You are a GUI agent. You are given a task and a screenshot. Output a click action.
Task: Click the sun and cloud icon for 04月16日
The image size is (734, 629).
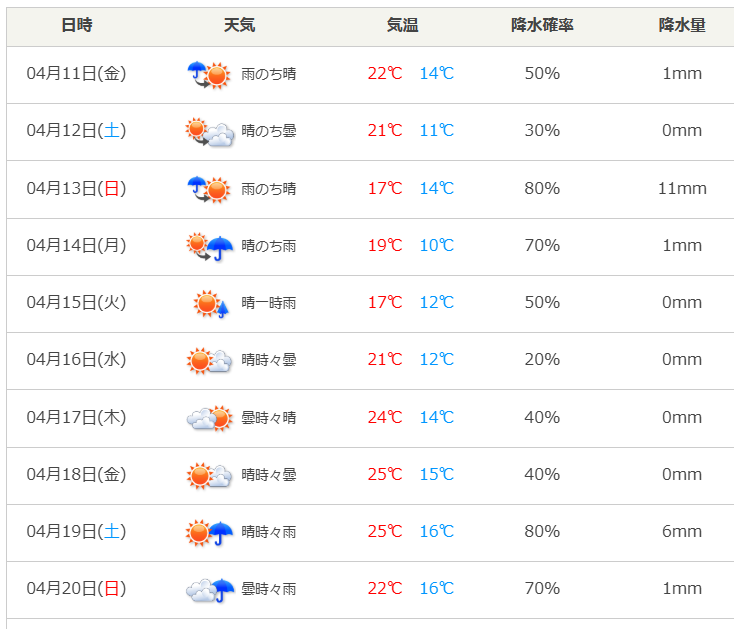(208, 361)
